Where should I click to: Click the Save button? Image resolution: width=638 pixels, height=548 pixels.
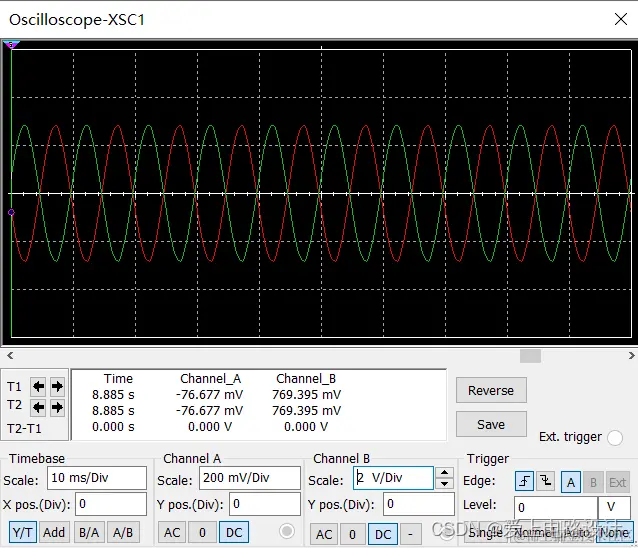[491, 424]
